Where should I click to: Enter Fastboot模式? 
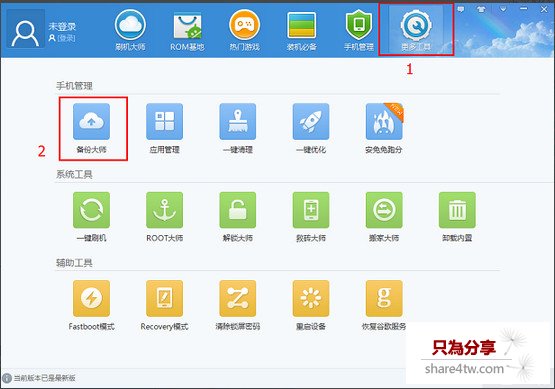tap(91, 298)
